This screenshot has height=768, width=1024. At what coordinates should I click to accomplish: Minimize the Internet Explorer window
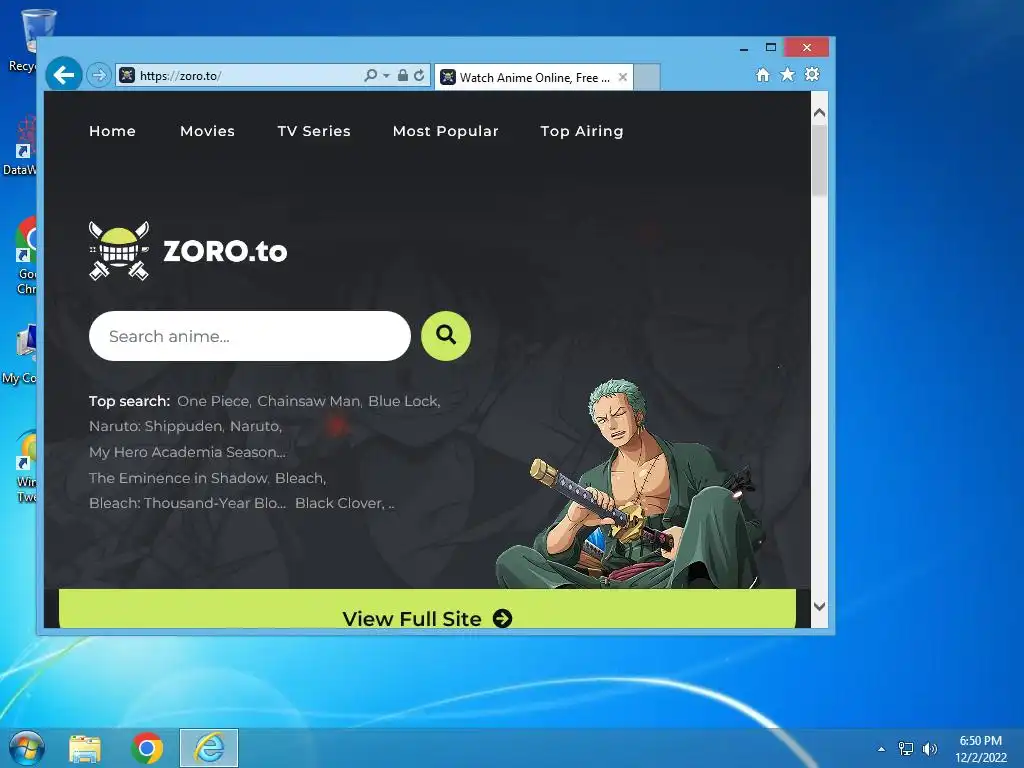click(x=744, y=48)
